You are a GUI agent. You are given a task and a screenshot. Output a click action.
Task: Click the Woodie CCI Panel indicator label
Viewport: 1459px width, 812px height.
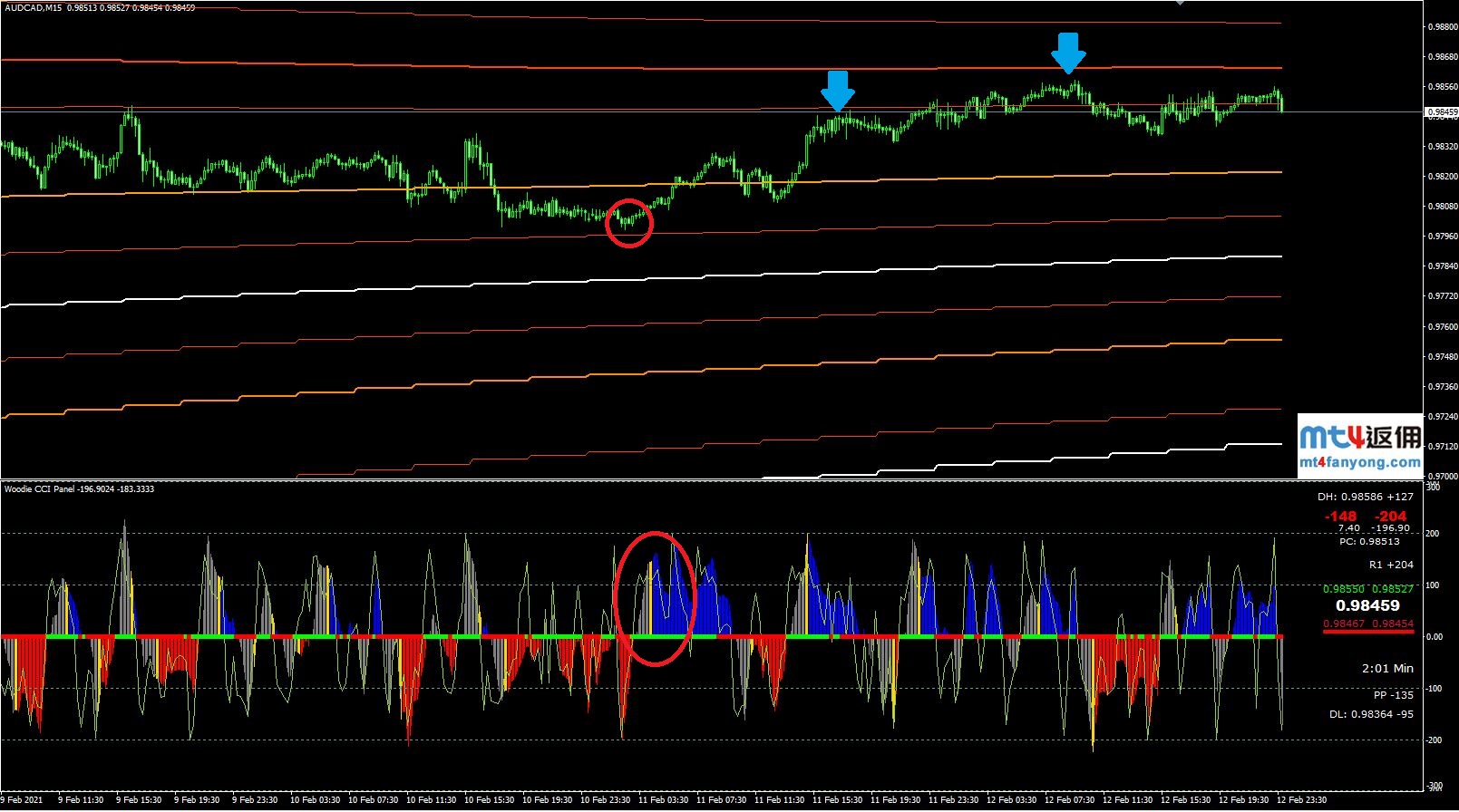pos(40,489)
